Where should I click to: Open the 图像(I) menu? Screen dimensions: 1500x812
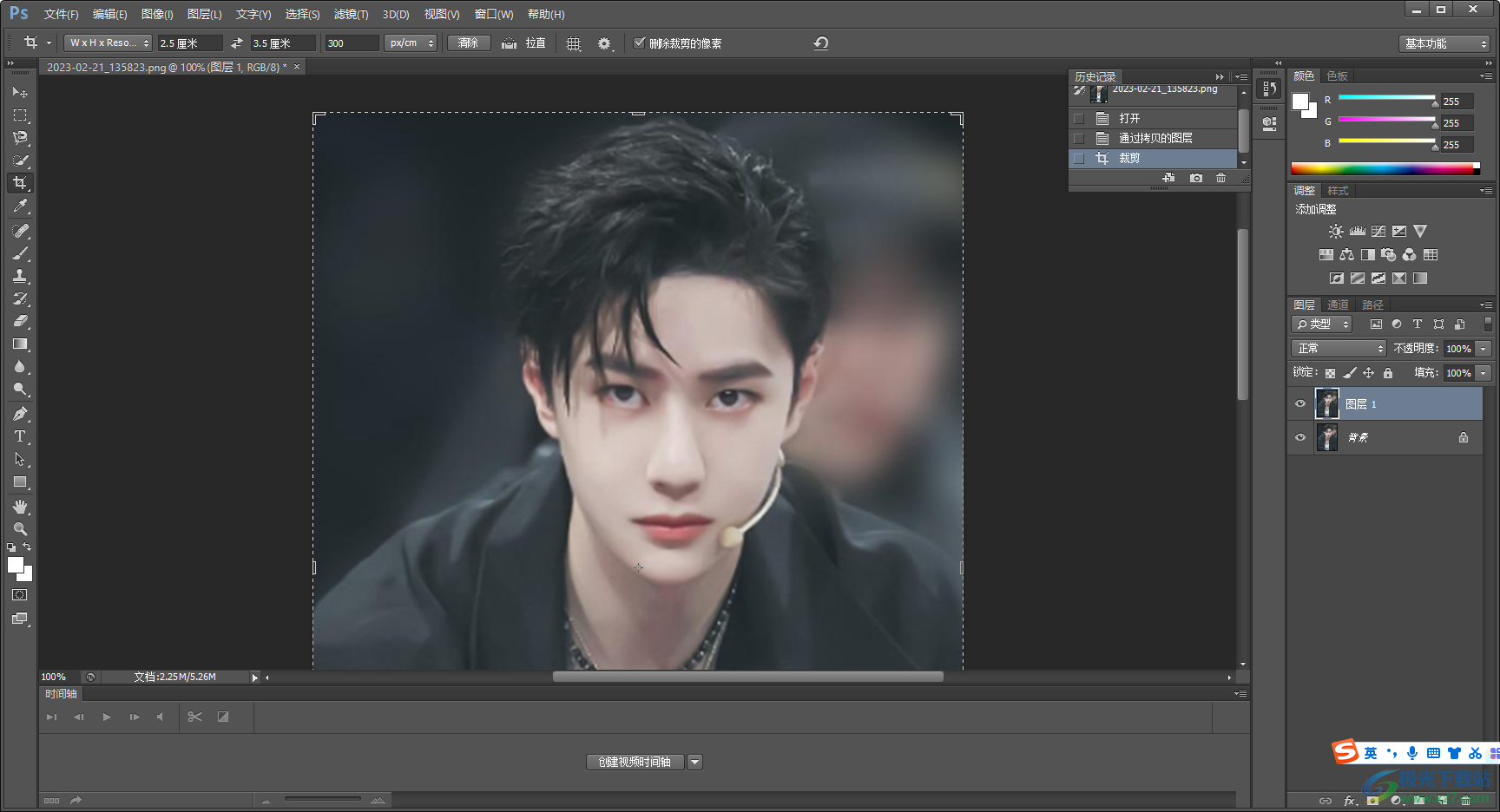coord(157,14)
